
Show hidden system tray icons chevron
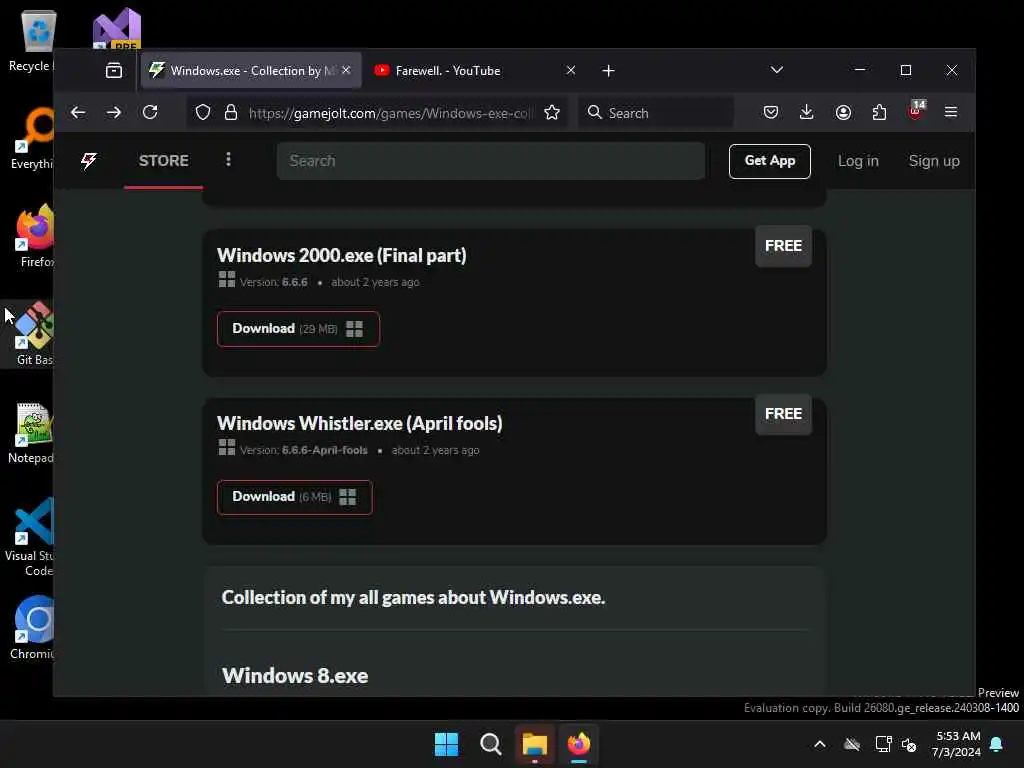click(x=820, y=744)
